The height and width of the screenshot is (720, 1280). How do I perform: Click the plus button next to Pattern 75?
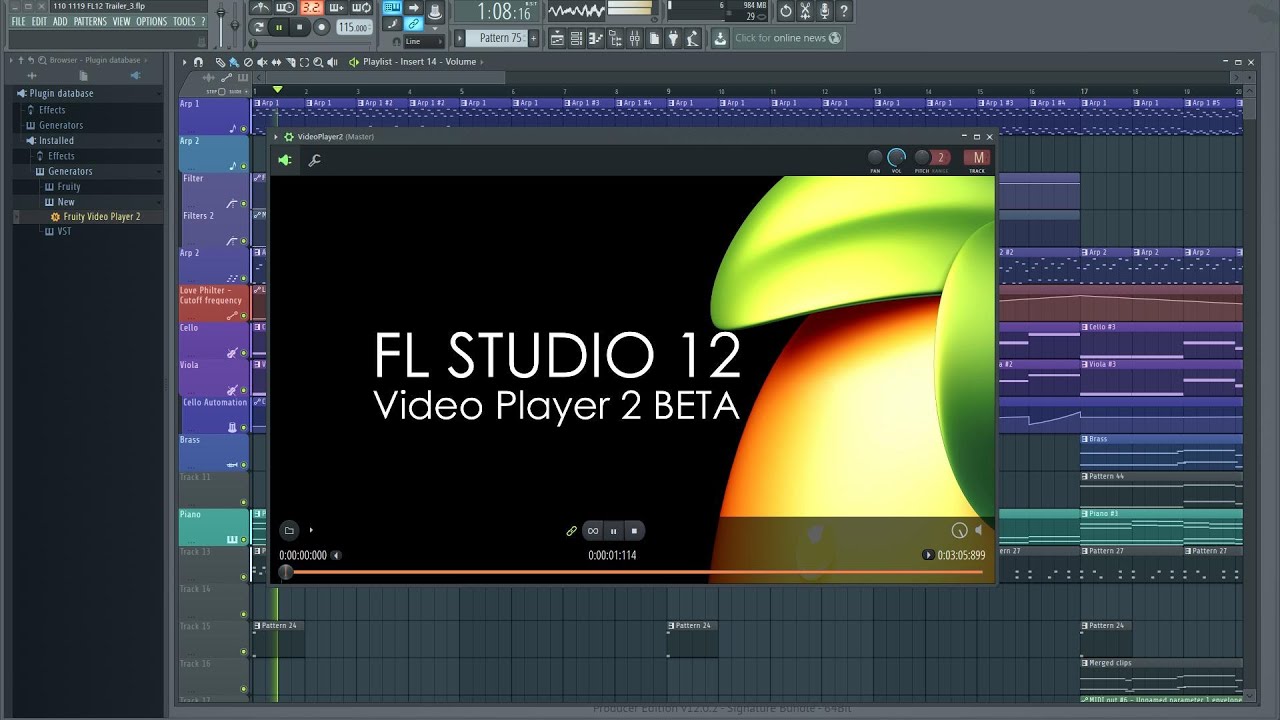coord(533,38)
